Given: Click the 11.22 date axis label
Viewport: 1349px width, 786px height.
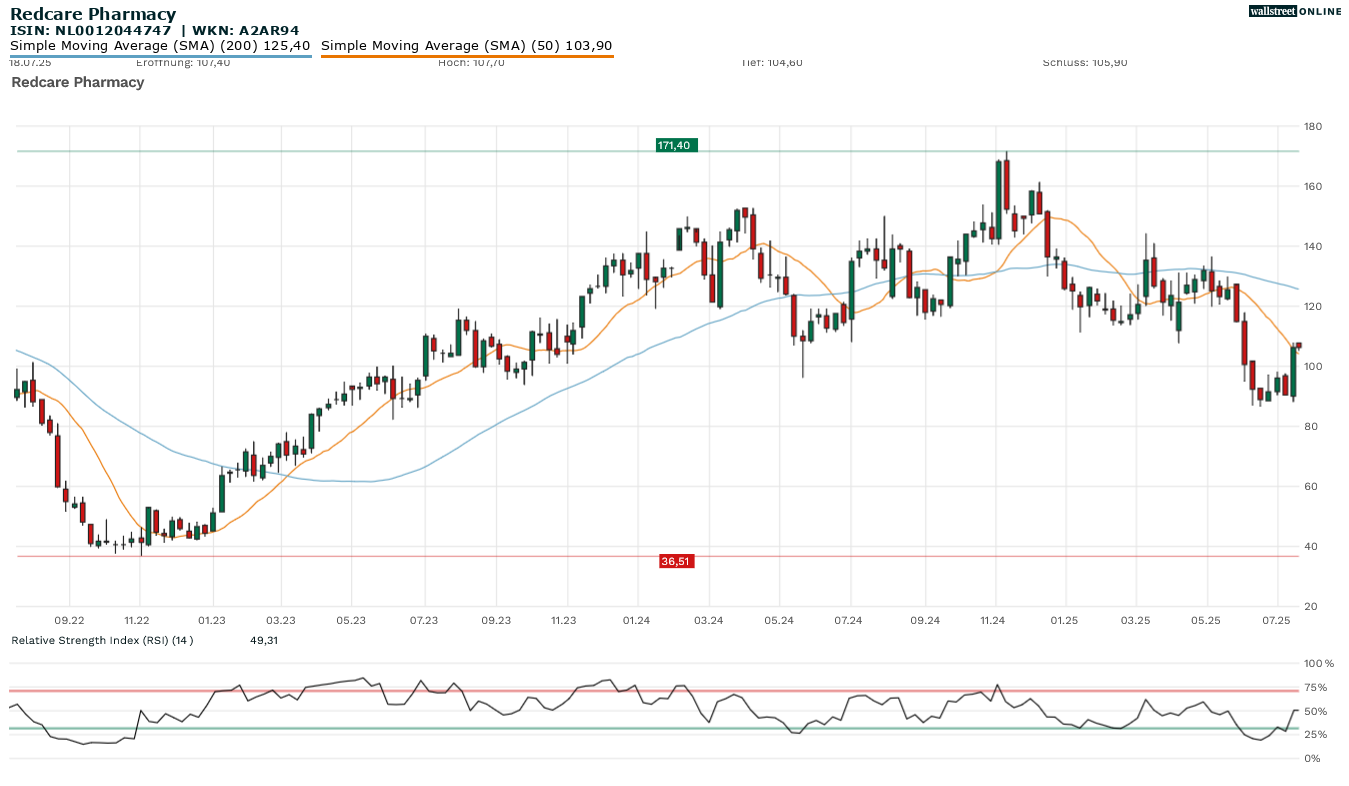Looking at the screenshot, I should [x=137, y=621].
